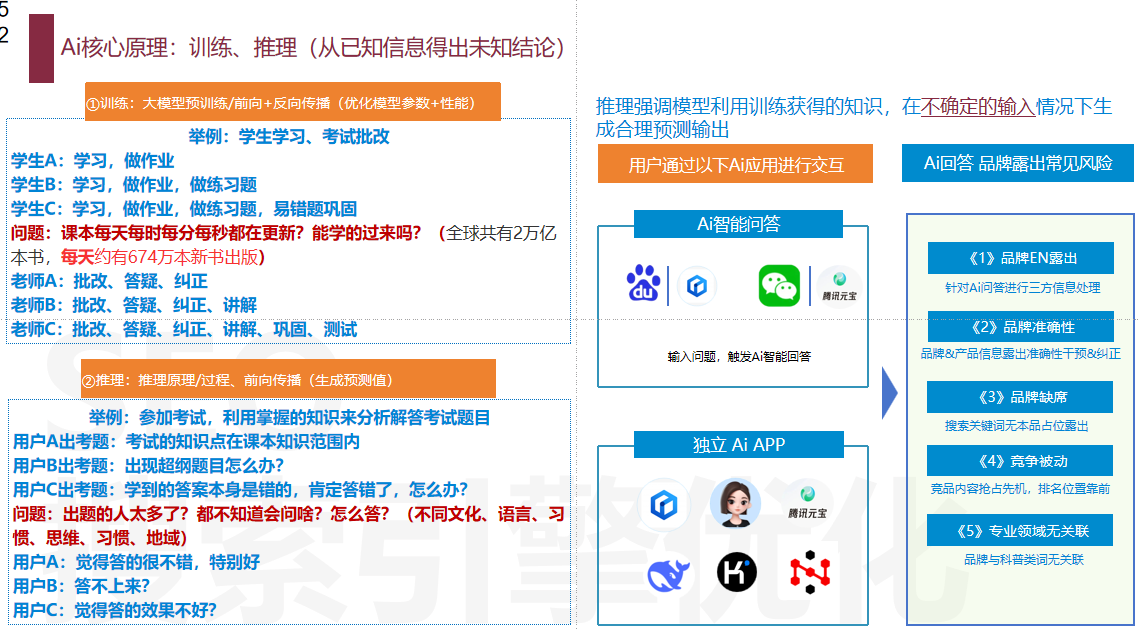This screenshot has height=630, width=1140.
Task: Click the red and black node-shaped app icon
Action: coord(810,572)
